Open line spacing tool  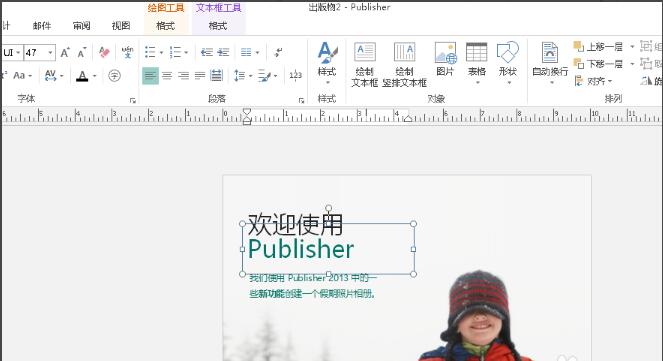click(239, 76)
